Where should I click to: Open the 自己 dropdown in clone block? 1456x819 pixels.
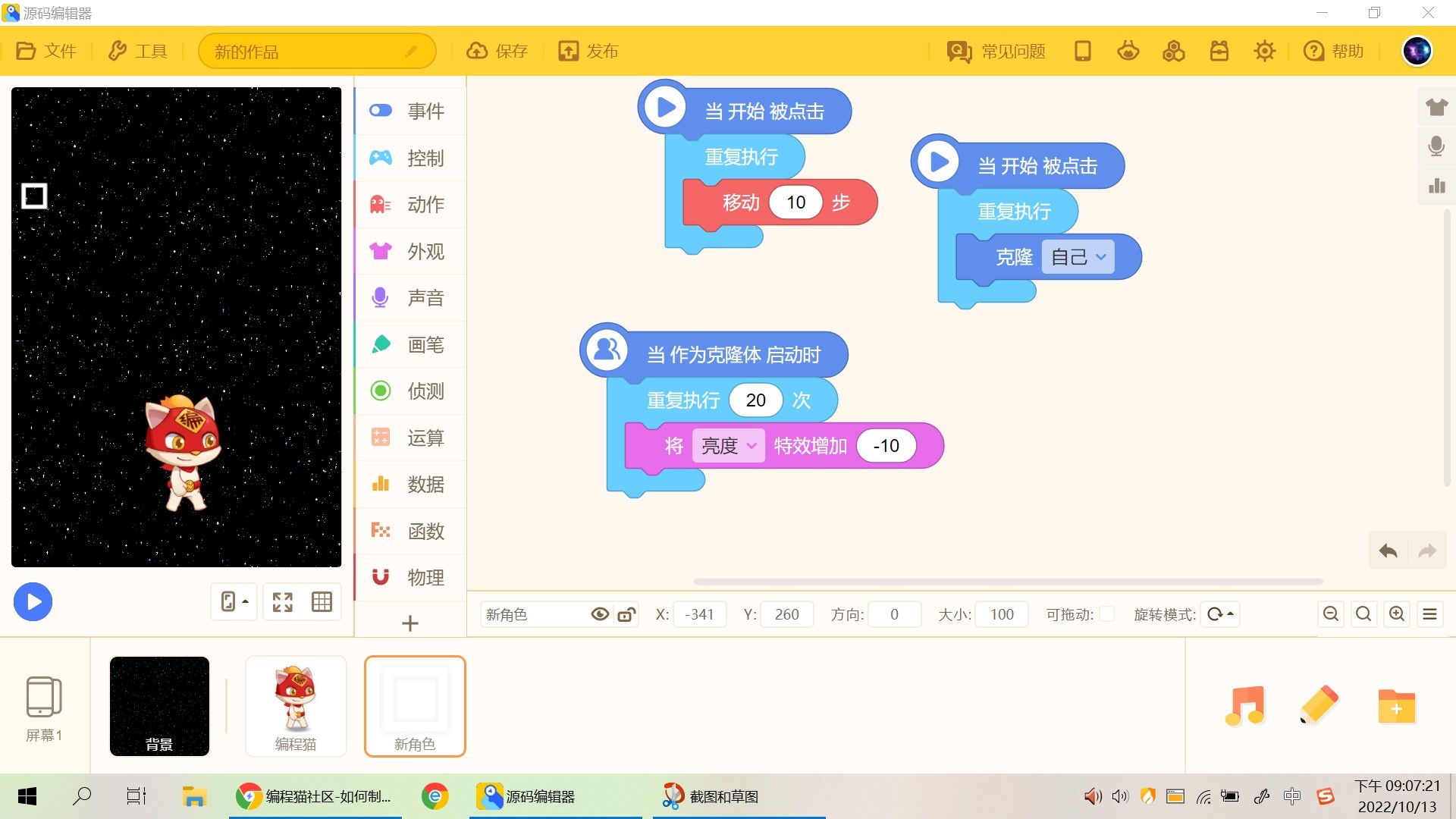[1078, 257]
